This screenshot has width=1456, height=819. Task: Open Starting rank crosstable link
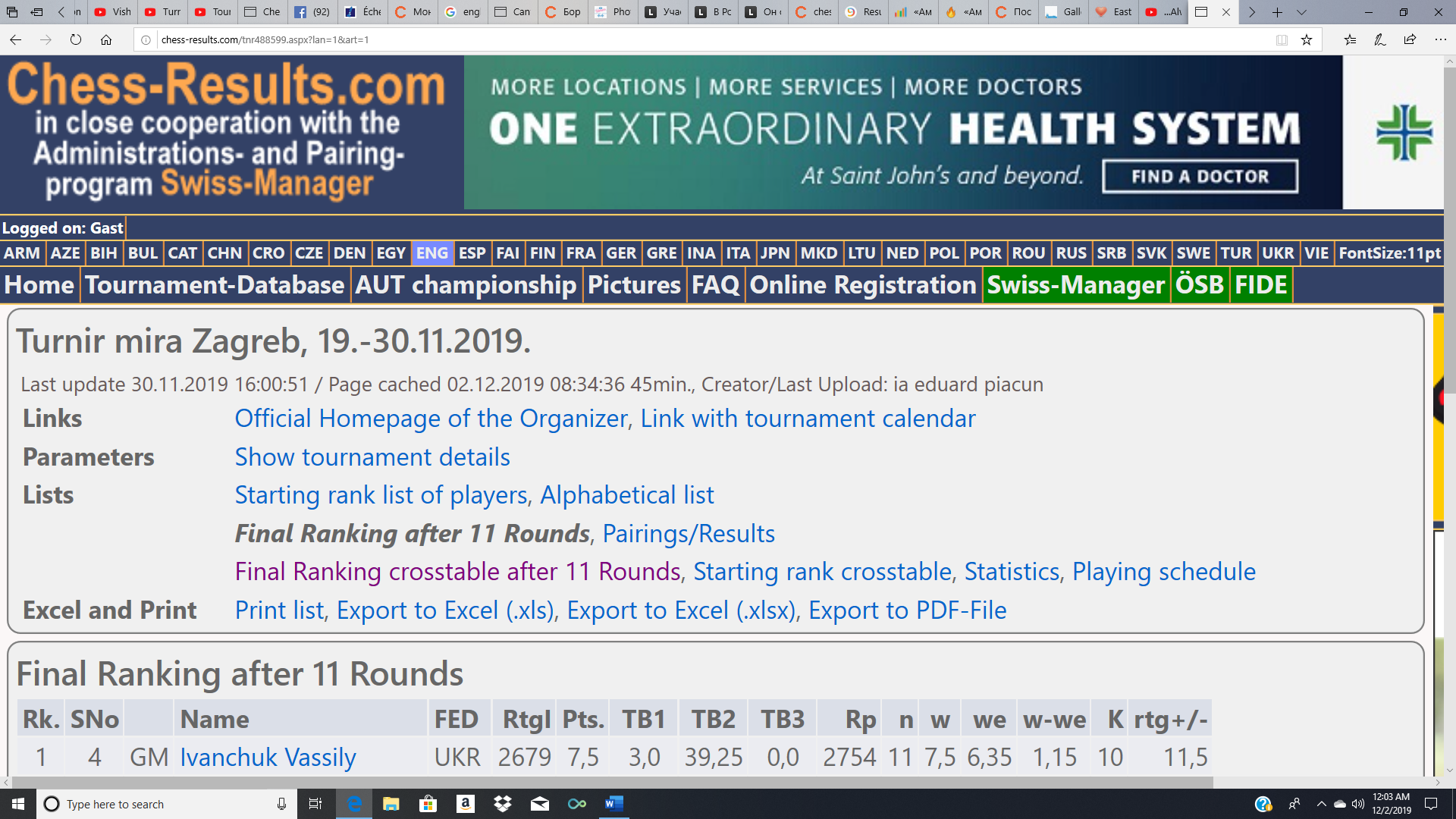pyautogui.click(x=822, y=572)
